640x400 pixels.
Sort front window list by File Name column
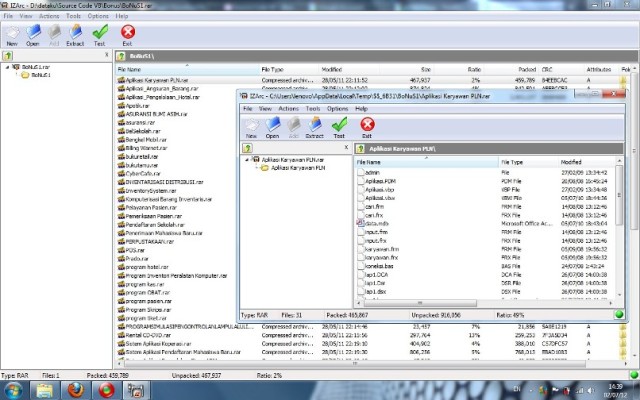427,162
